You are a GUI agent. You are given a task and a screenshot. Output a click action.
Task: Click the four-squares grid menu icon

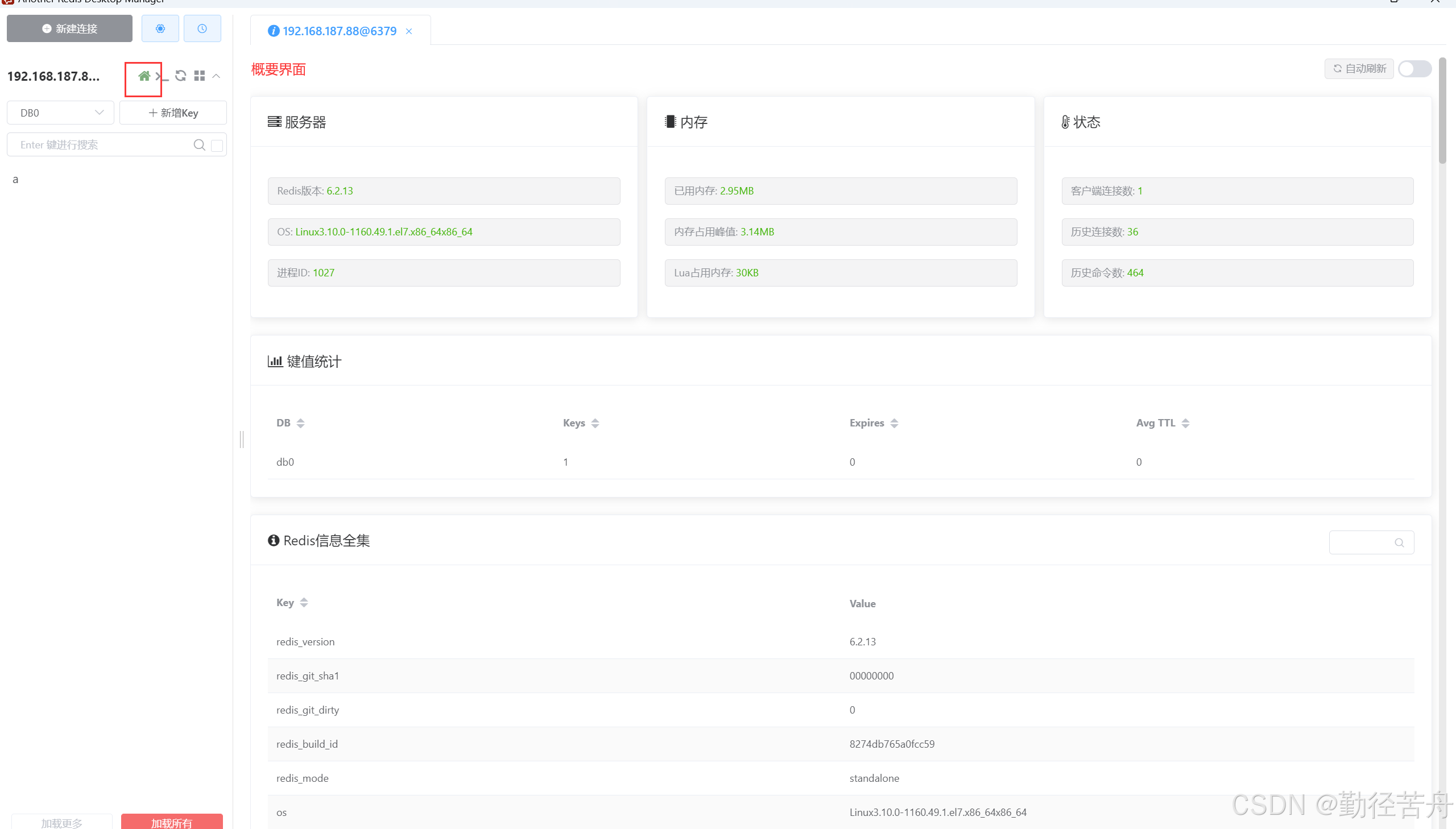click(x=199, y=76)
